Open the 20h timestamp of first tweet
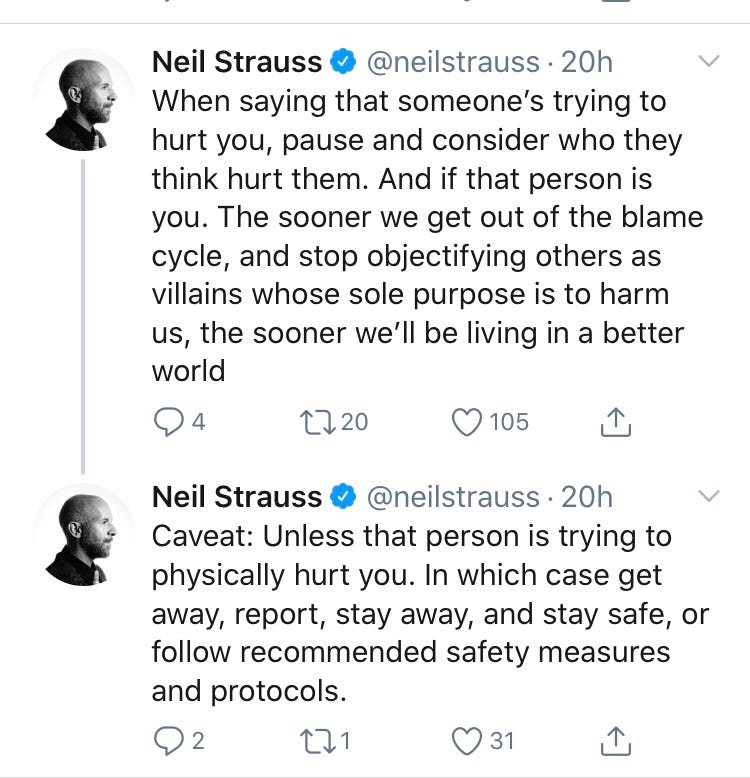The height and width of the screenshot is (778, 750). point(587,62)
